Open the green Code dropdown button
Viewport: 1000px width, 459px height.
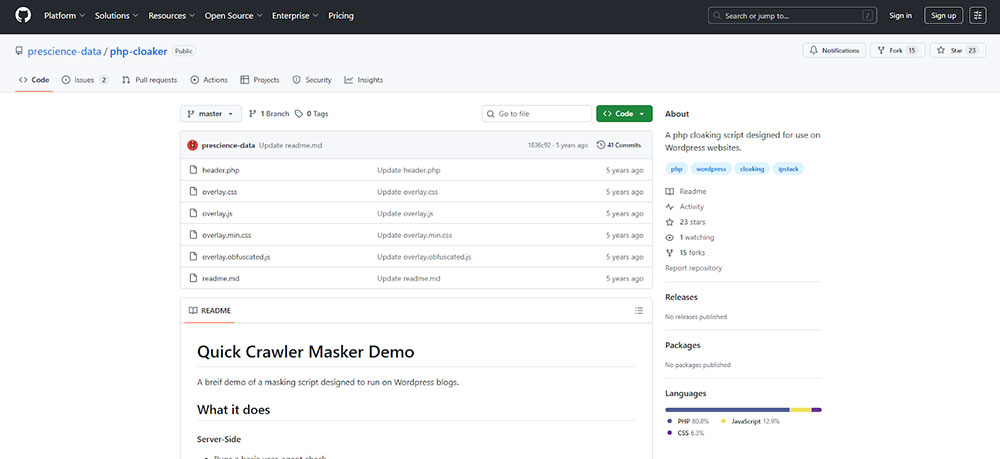pos(624,113)
